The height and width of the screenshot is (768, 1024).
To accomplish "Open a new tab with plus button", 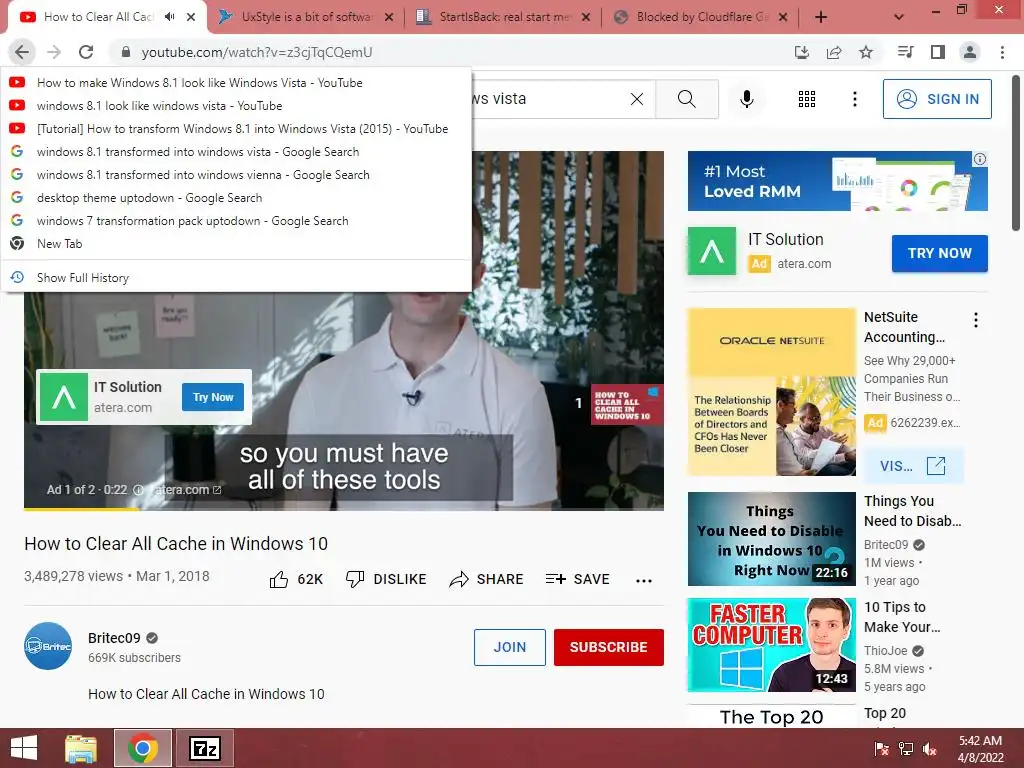I will point(821,17).
